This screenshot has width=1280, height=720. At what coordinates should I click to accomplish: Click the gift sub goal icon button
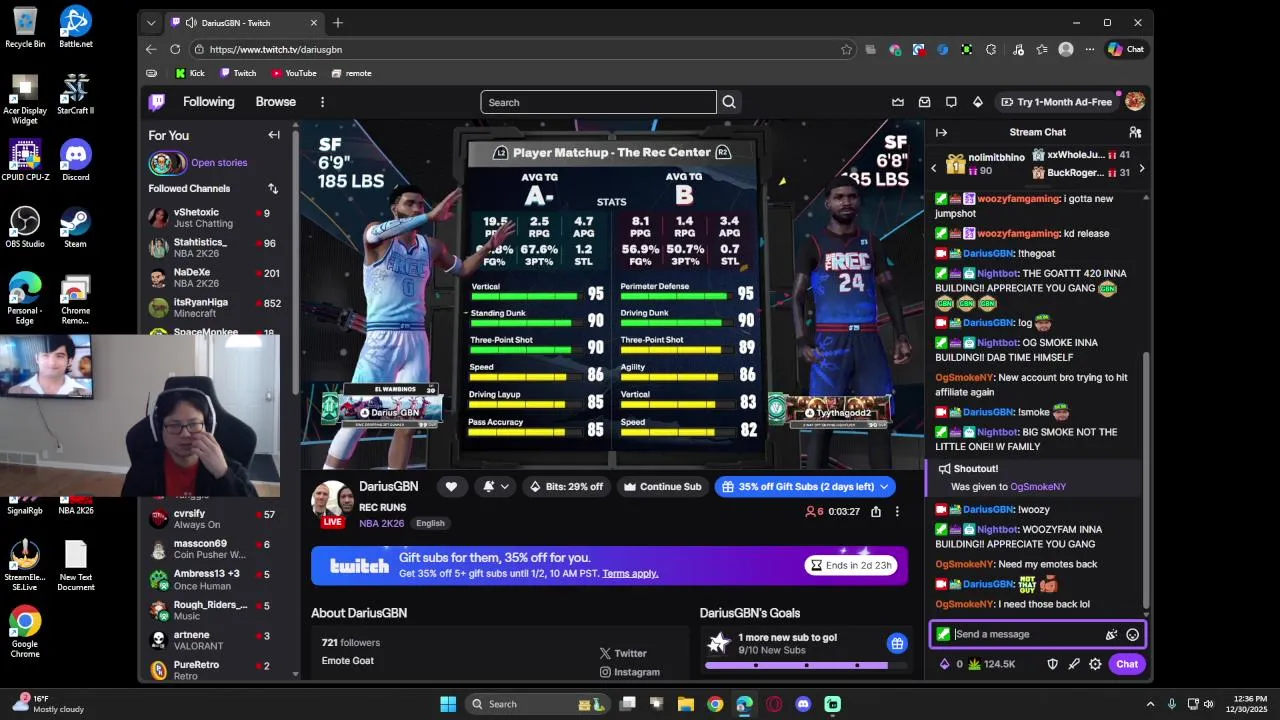tap(897, 643)
